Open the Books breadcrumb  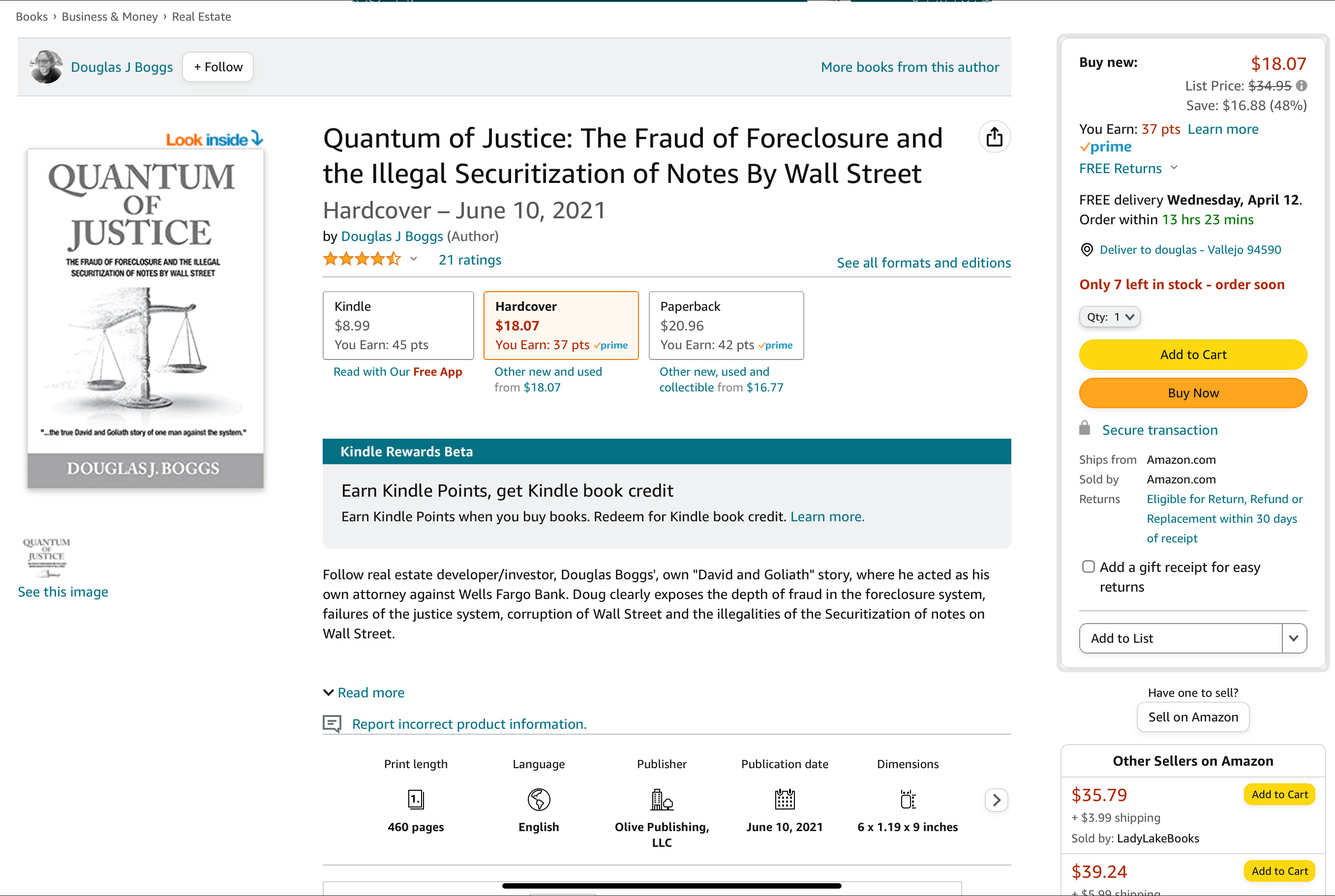coord(31,17)
